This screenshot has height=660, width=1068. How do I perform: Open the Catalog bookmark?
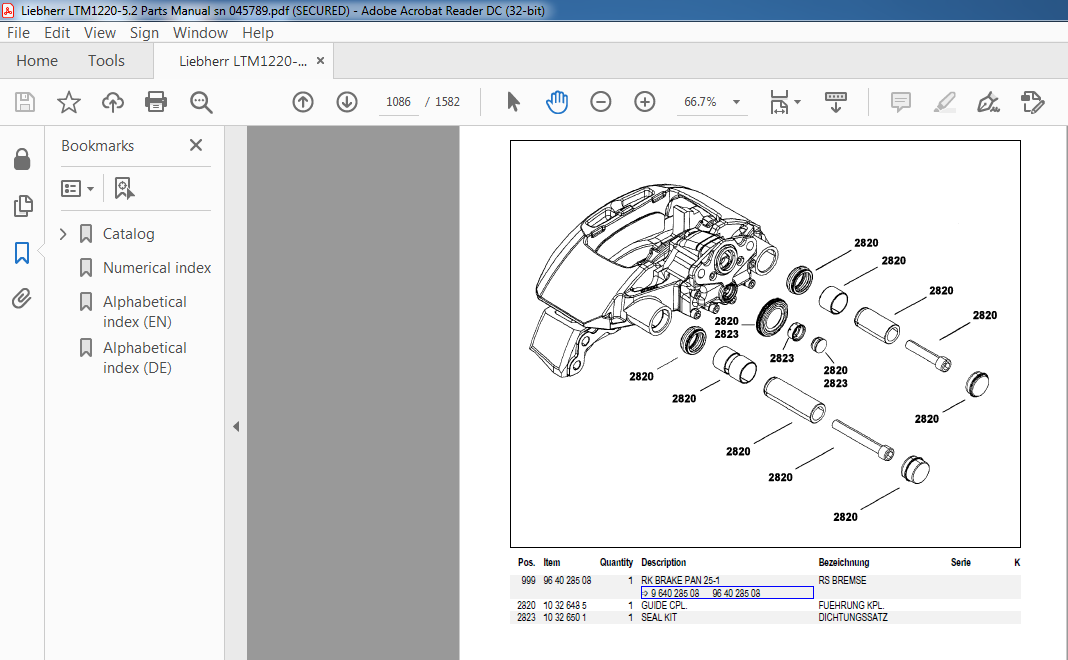(x=129, y=234)
